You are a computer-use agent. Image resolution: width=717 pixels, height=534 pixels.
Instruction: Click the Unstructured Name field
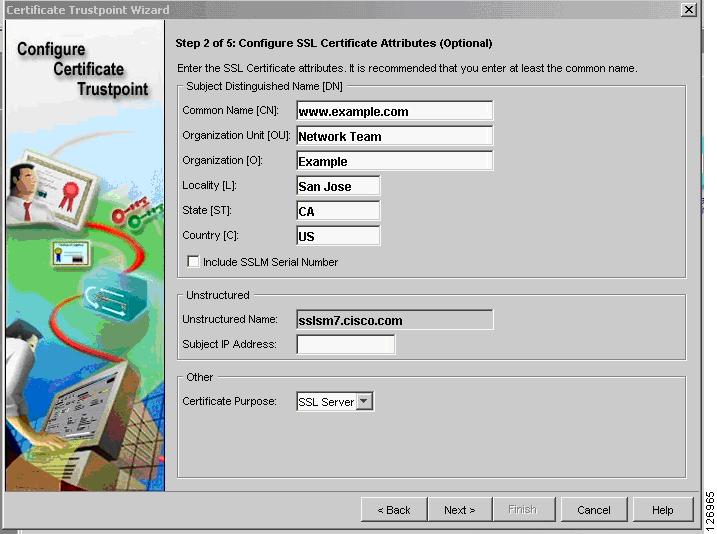click(395, 320)
